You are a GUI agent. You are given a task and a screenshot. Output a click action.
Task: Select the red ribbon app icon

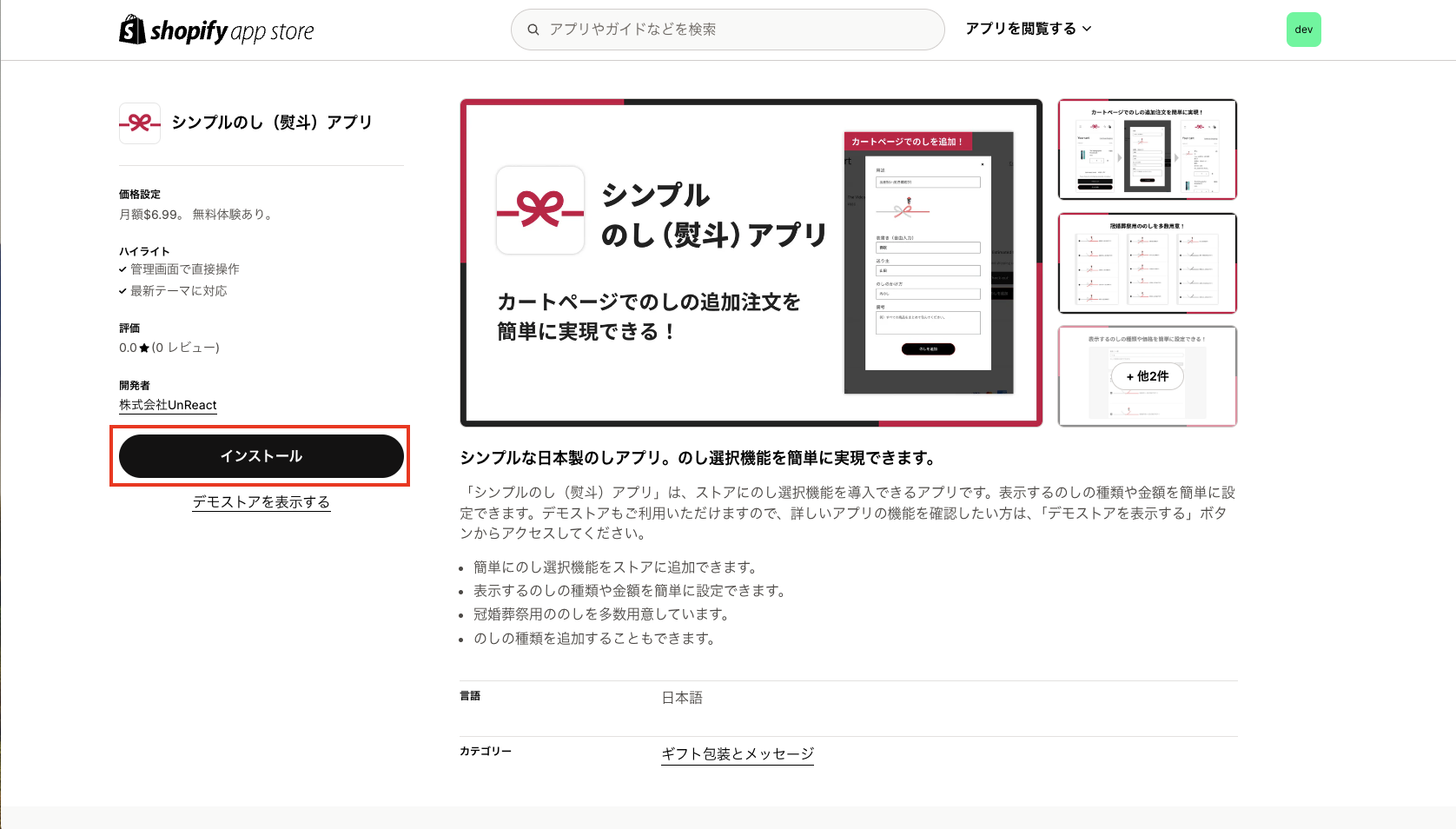139,123
